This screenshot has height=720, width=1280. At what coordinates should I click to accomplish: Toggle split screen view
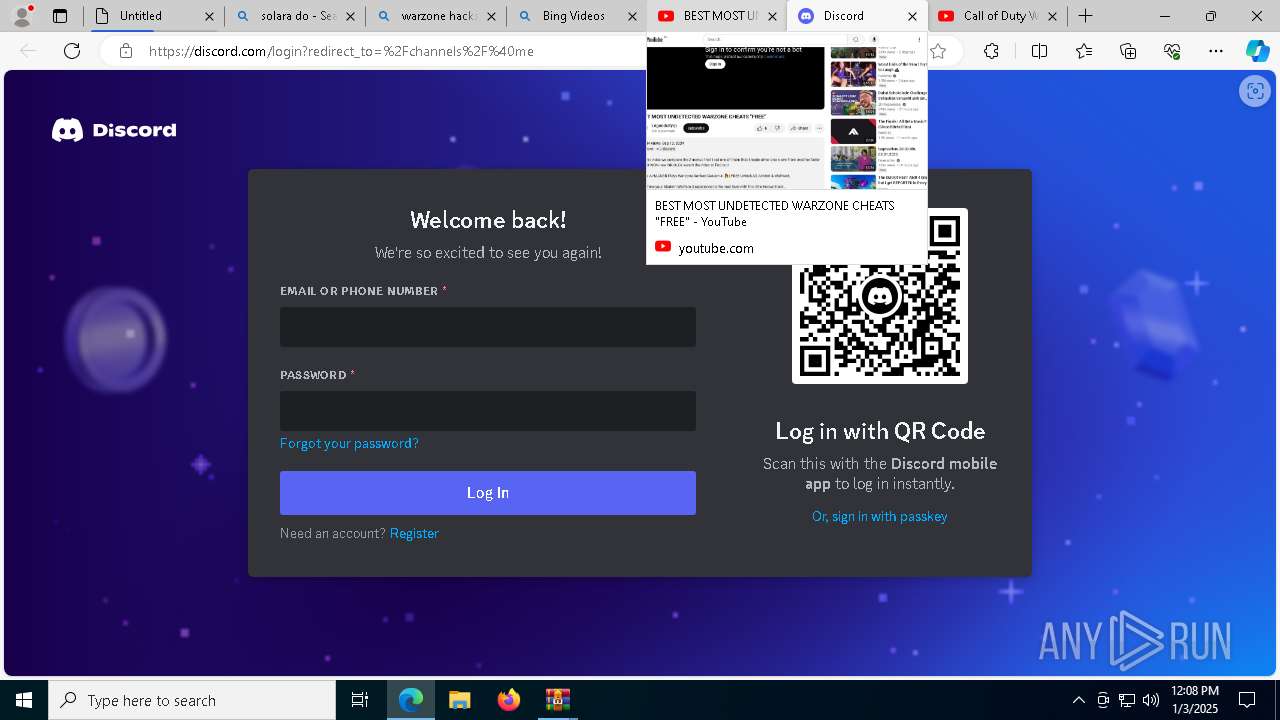tap(1039, 51)
